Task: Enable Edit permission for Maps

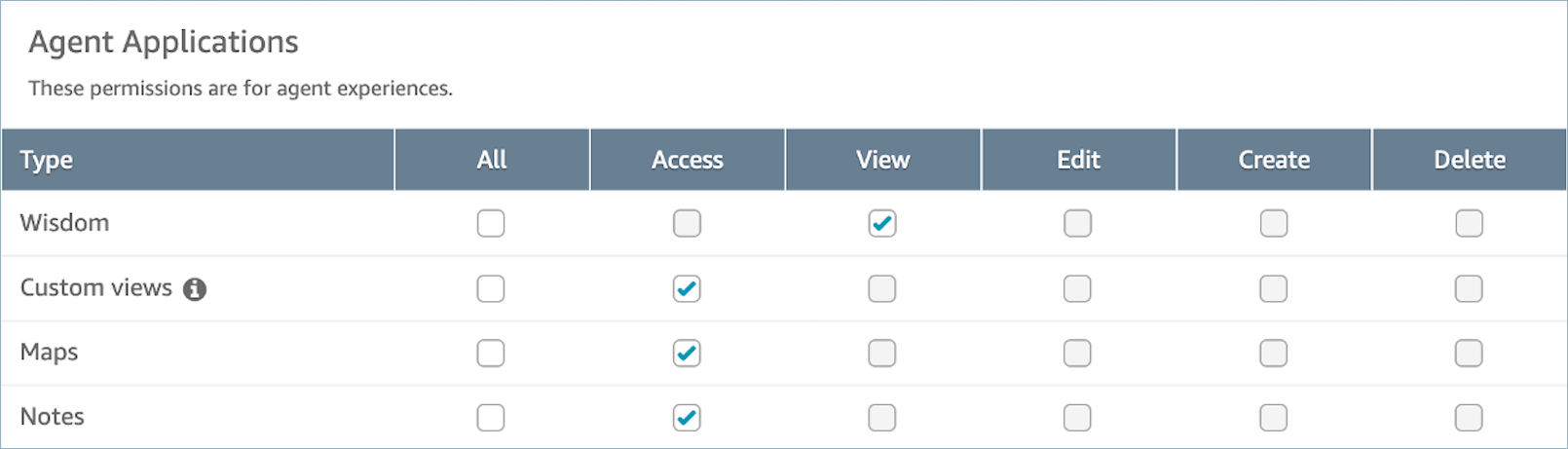Action: [x=1077, y=354]
